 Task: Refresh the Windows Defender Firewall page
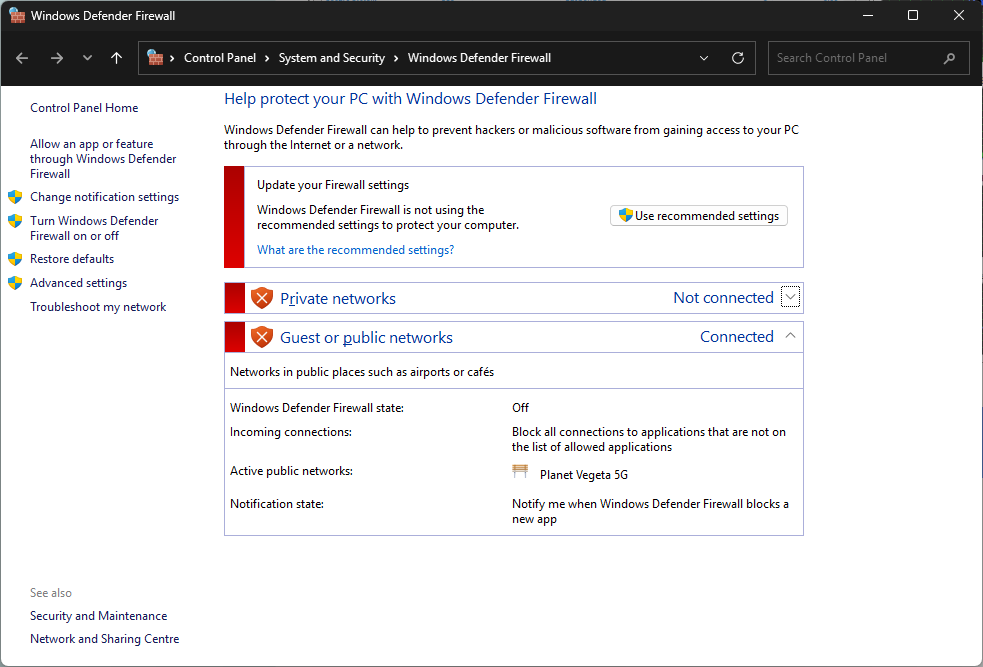(738, 58)
